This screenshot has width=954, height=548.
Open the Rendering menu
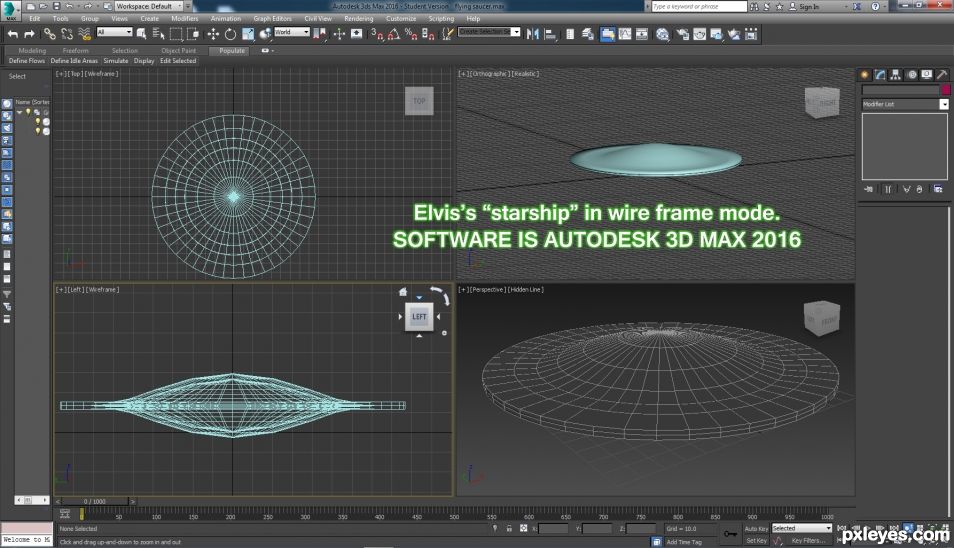click(358, 18)
